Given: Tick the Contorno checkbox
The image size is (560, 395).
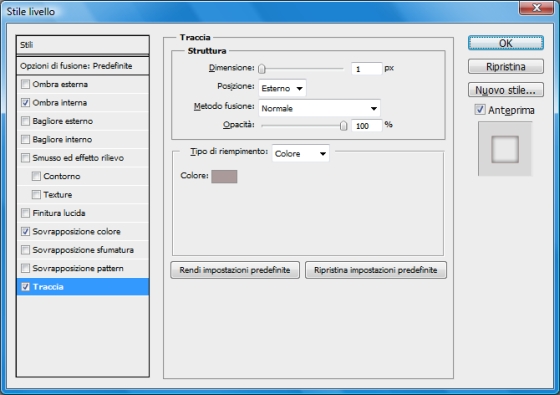Looking at the screenshot, I should click(36, 176).
